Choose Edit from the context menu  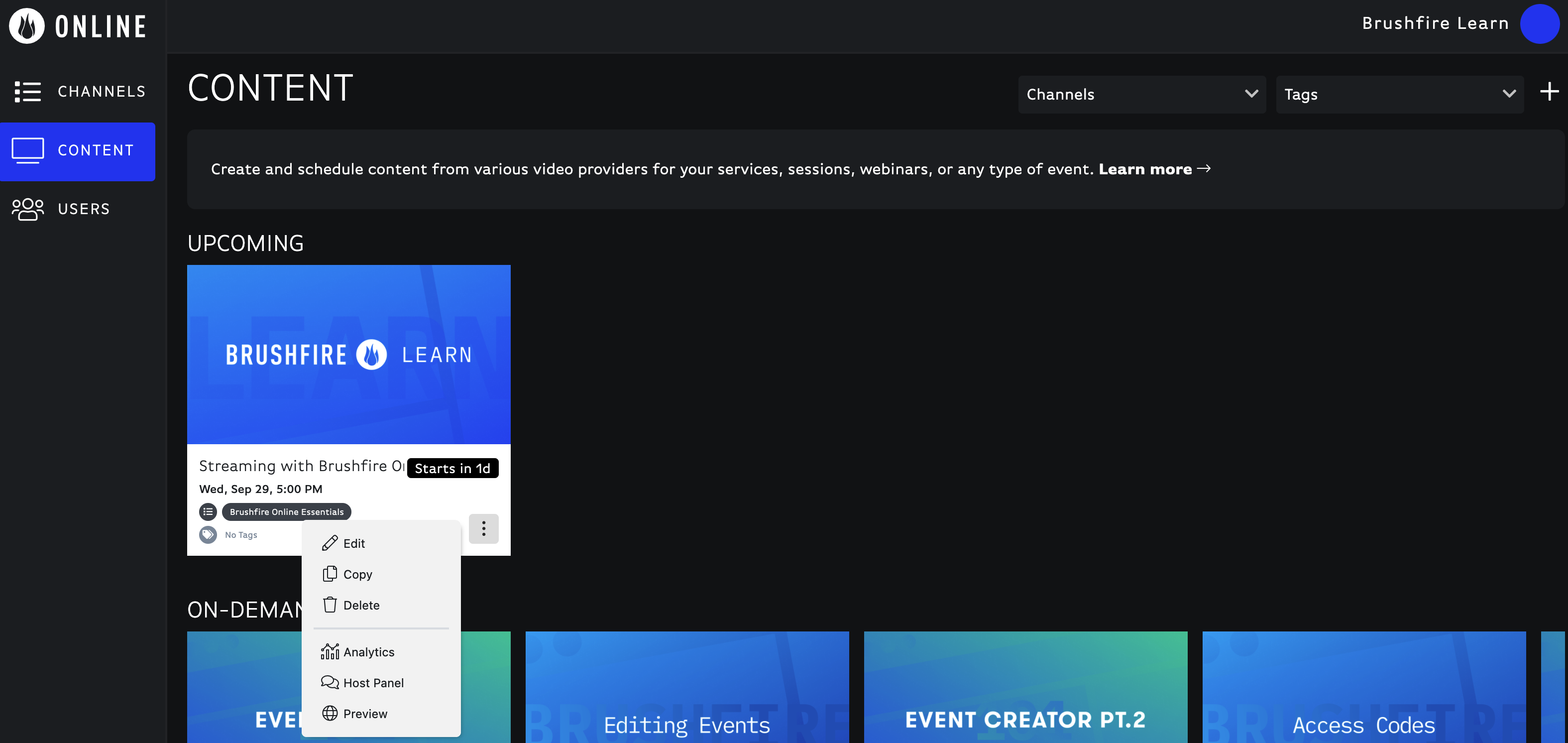381,543
